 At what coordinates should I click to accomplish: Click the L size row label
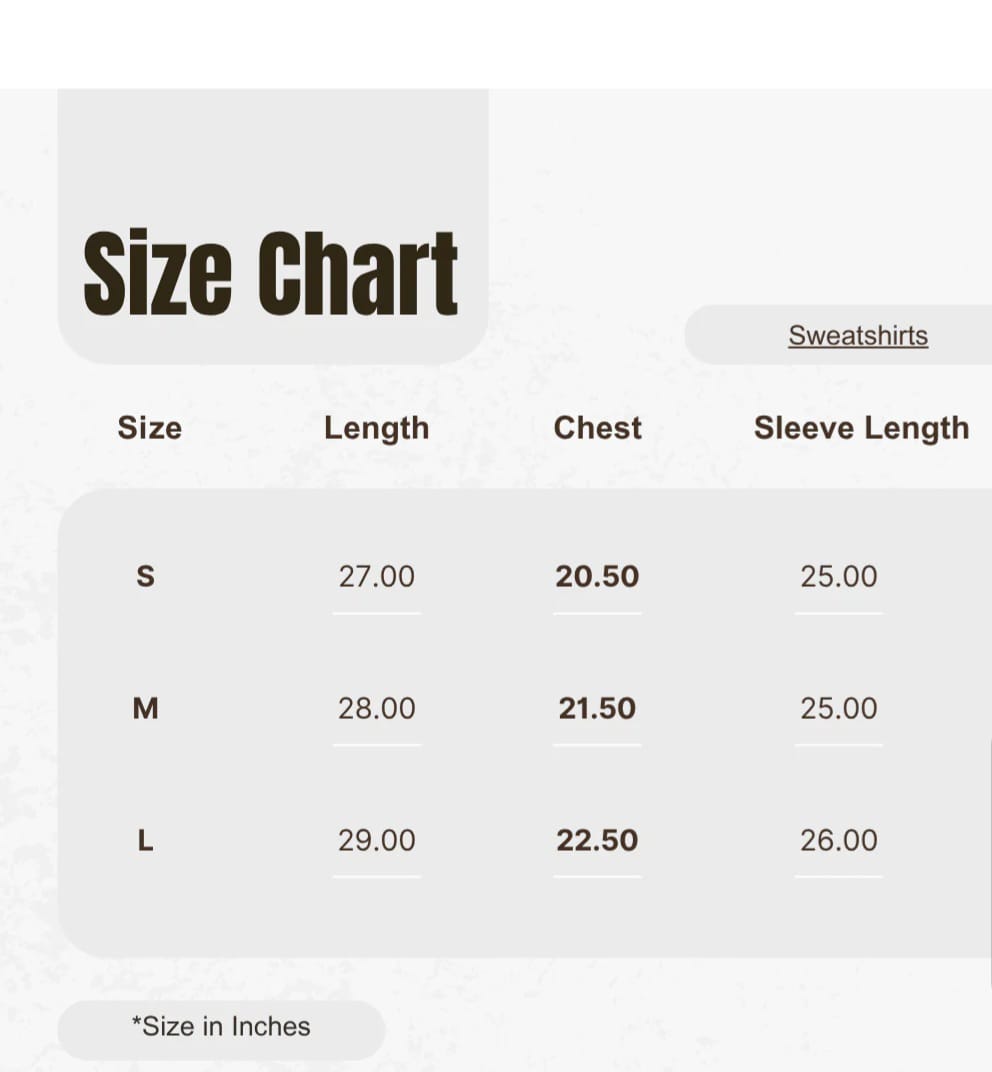tap(145, 841)
